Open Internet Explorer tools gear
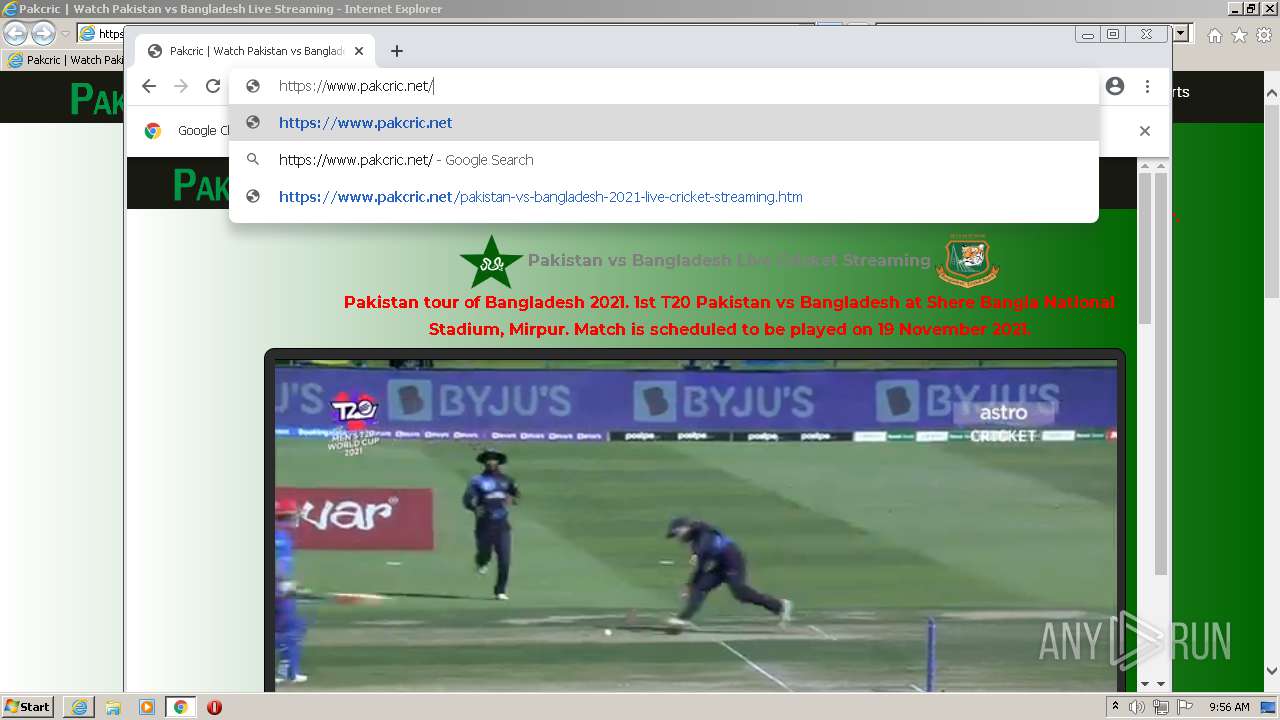This screenshot has width=1280, height=720. click(1264, 35)
